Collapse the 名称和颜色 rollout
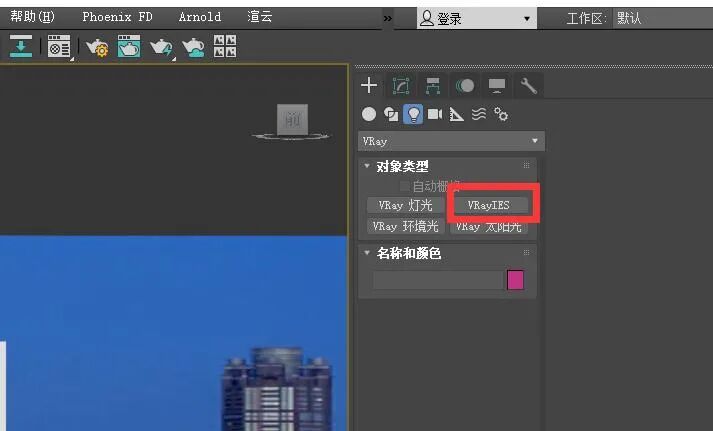Image resolution: width=713 pixels, height=431 pixels. tap(367, 253)
